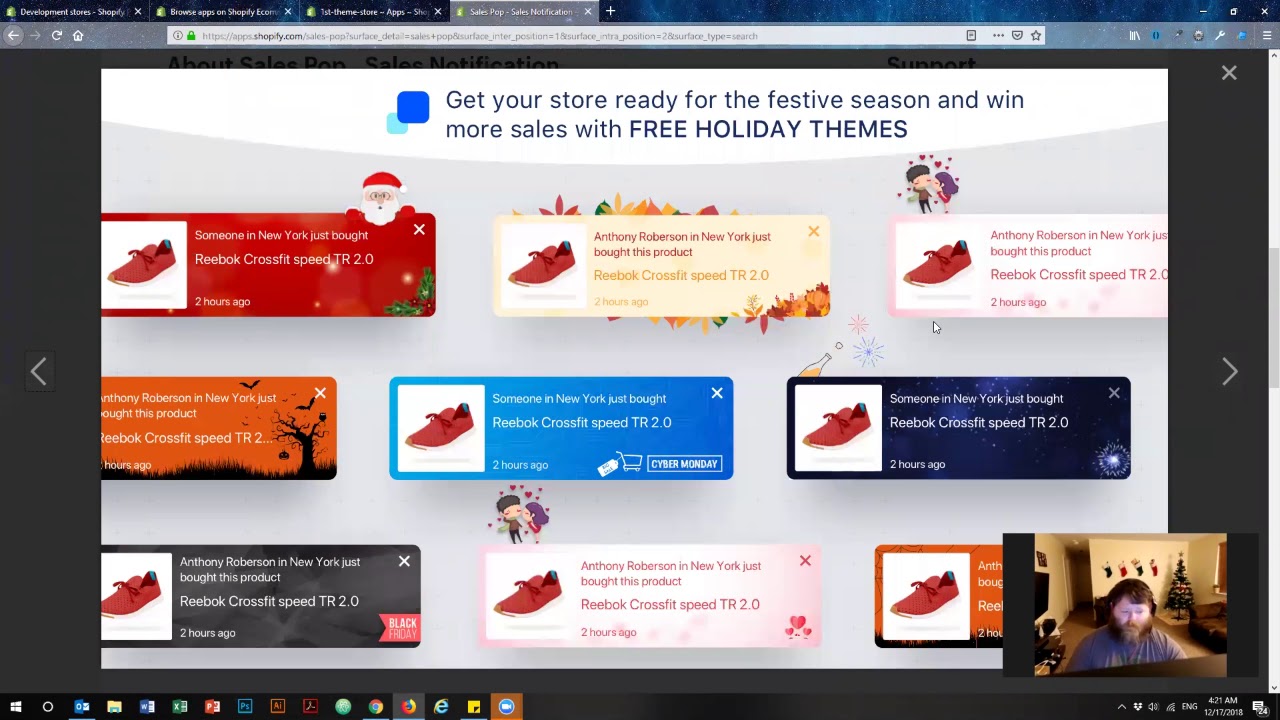1280x720 pixels.
Task: Open a new browser tab
Action: (610, 12)
